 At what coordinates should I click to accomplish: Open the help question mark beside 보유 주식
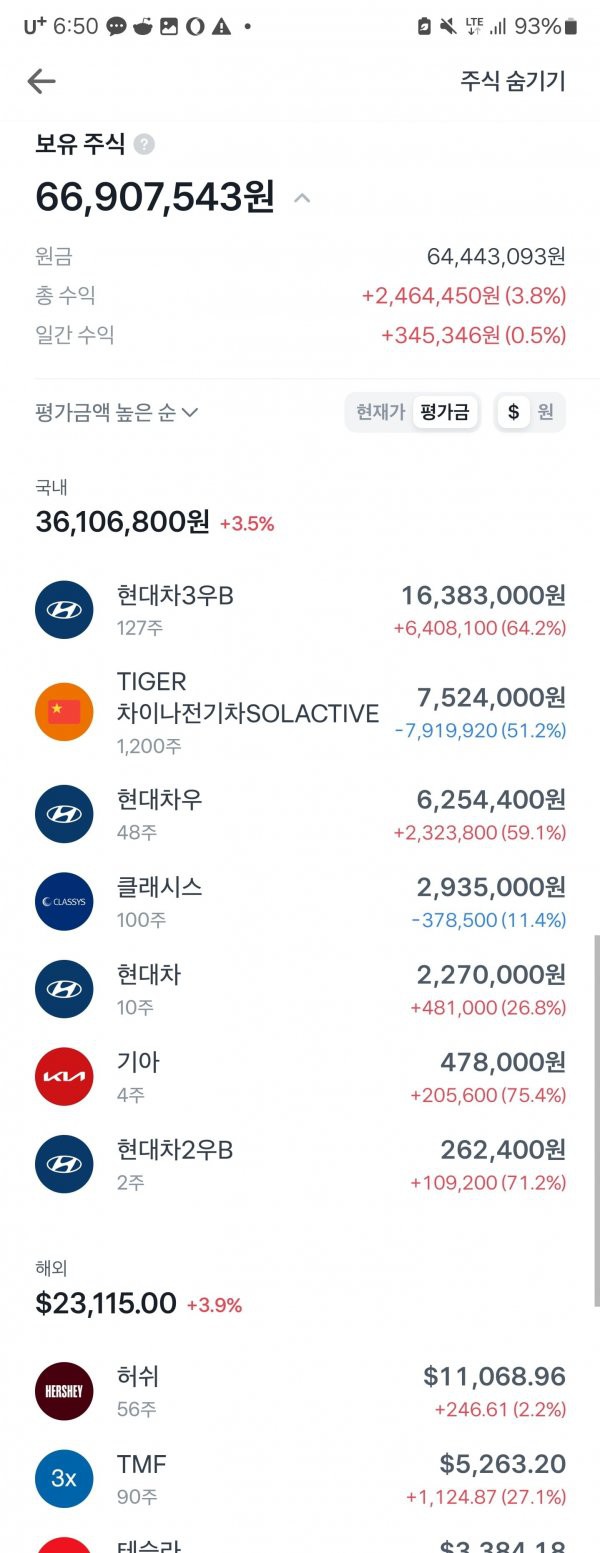144,145
